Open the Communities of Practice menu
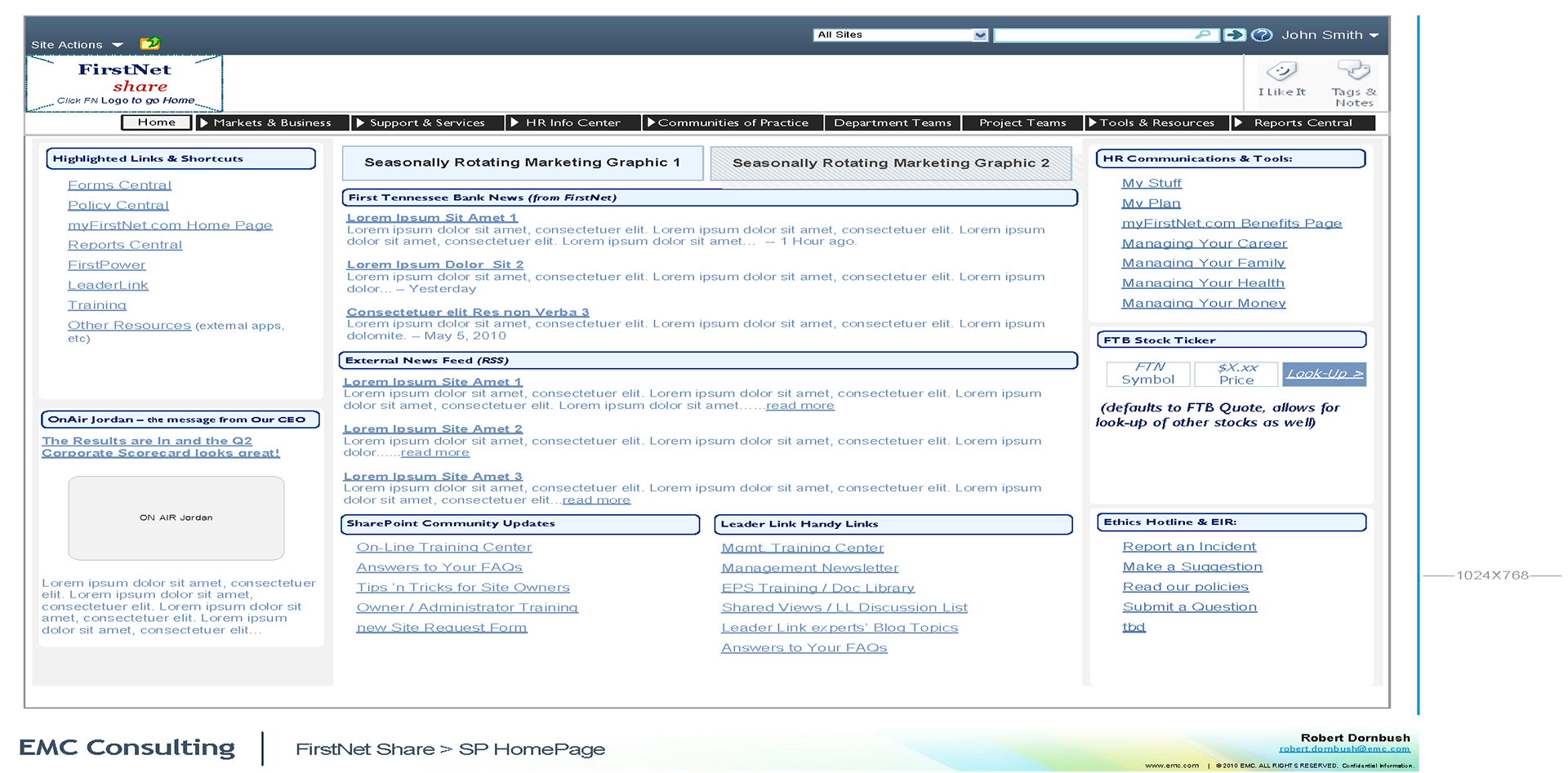1568x773 pixels. [733, 122]
